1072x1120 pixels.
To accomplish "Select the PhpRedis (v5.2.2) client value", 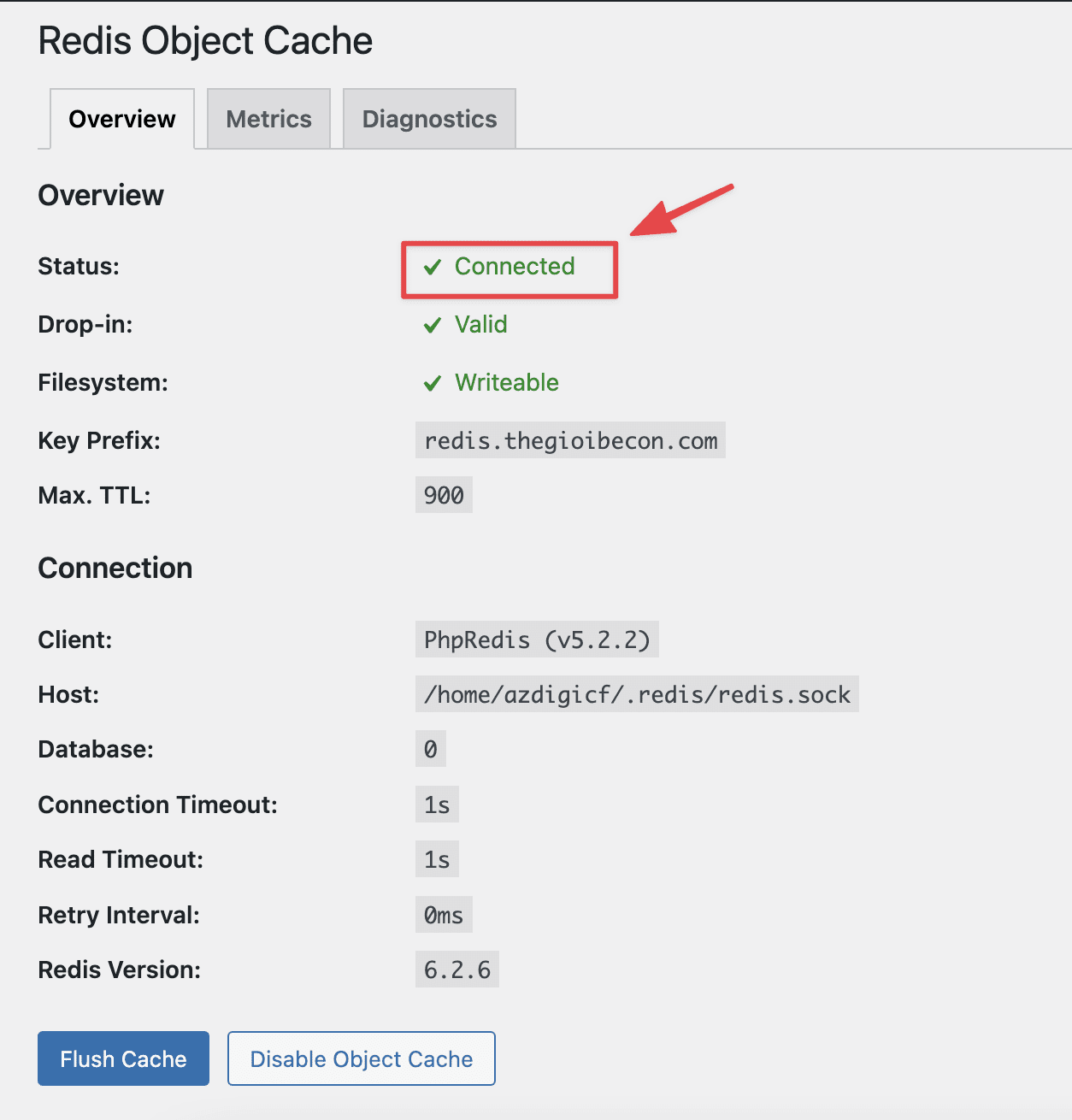I will (x=537, y=640).
